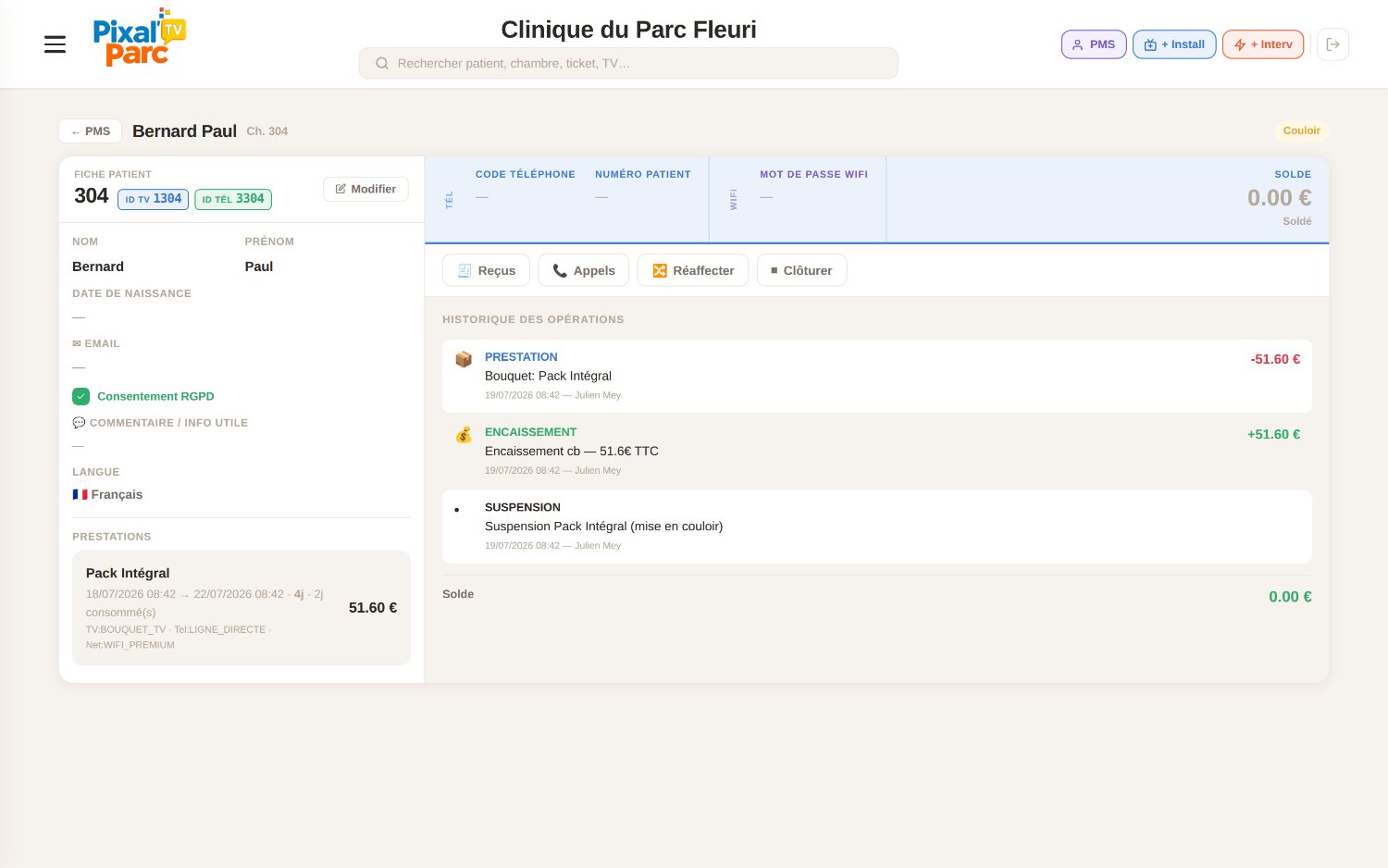
Task: Click the Couloir status badge
Action: (x=1301, y=130)
